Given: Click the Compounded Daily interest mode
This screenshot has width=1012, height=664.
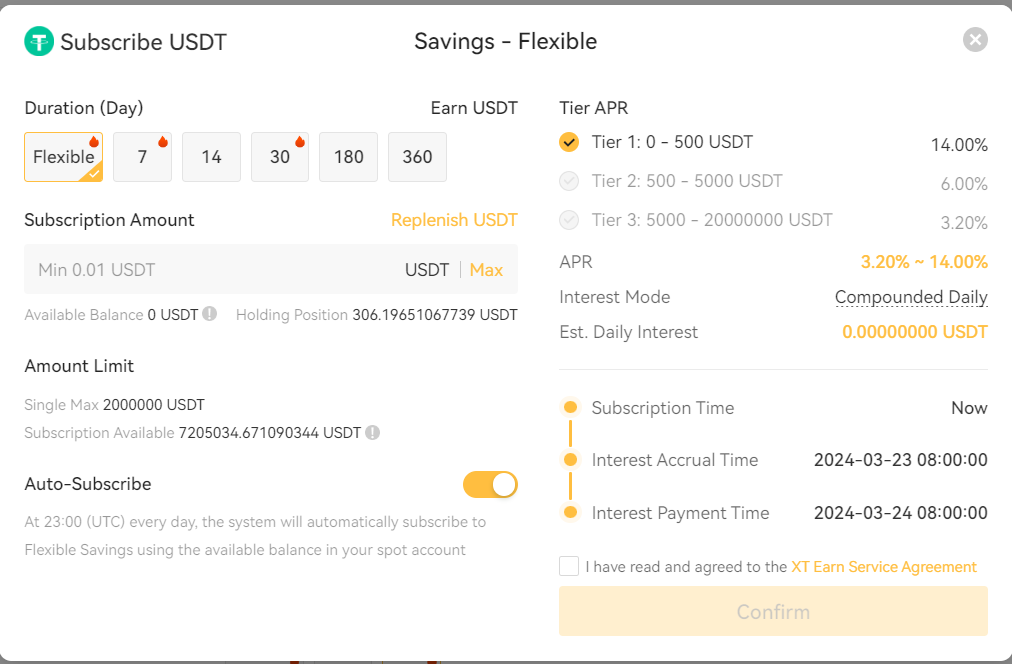Looking at the screenshot, I should [x=911, y=297].
